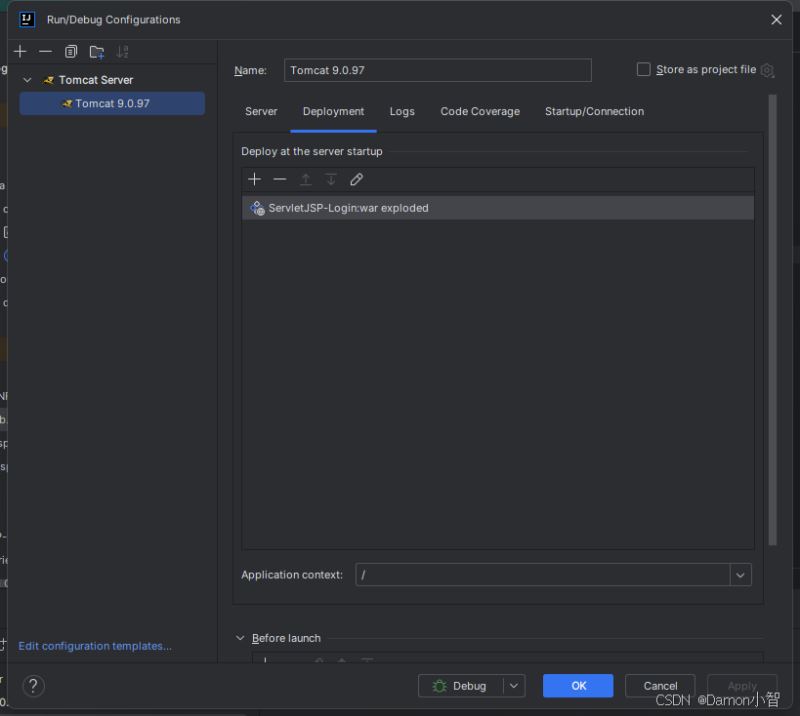800x716 pixels.
Task: Add new configuration with plus icon
Action: pos(20,52)
